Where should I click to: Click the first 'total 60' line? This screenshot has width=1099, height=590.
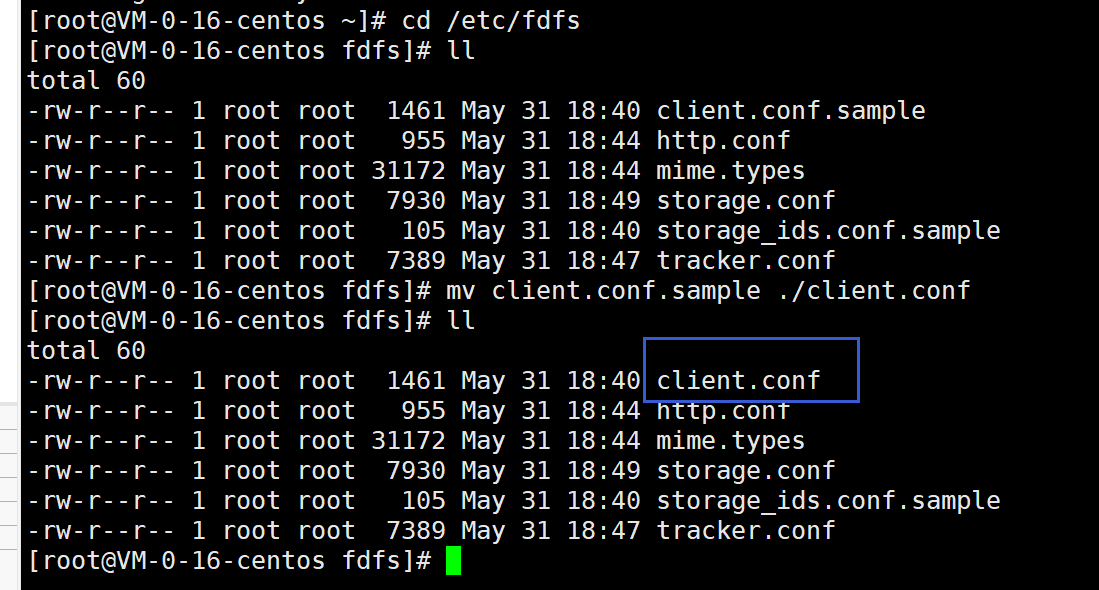click(86, 81)
